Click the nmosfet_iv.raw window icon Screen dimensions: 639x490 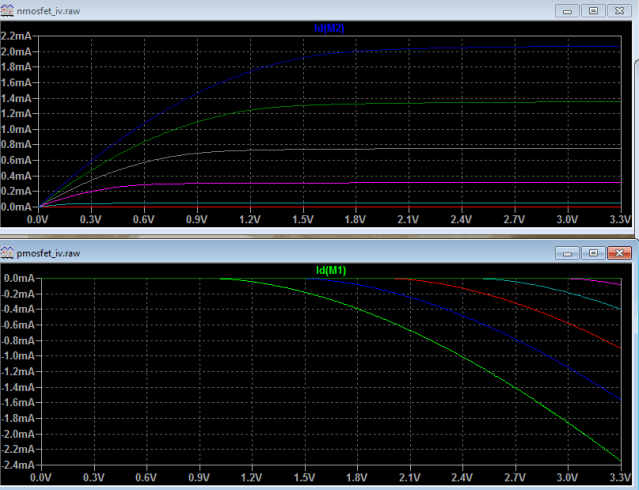pyautogui.click(x=9, y=10)
